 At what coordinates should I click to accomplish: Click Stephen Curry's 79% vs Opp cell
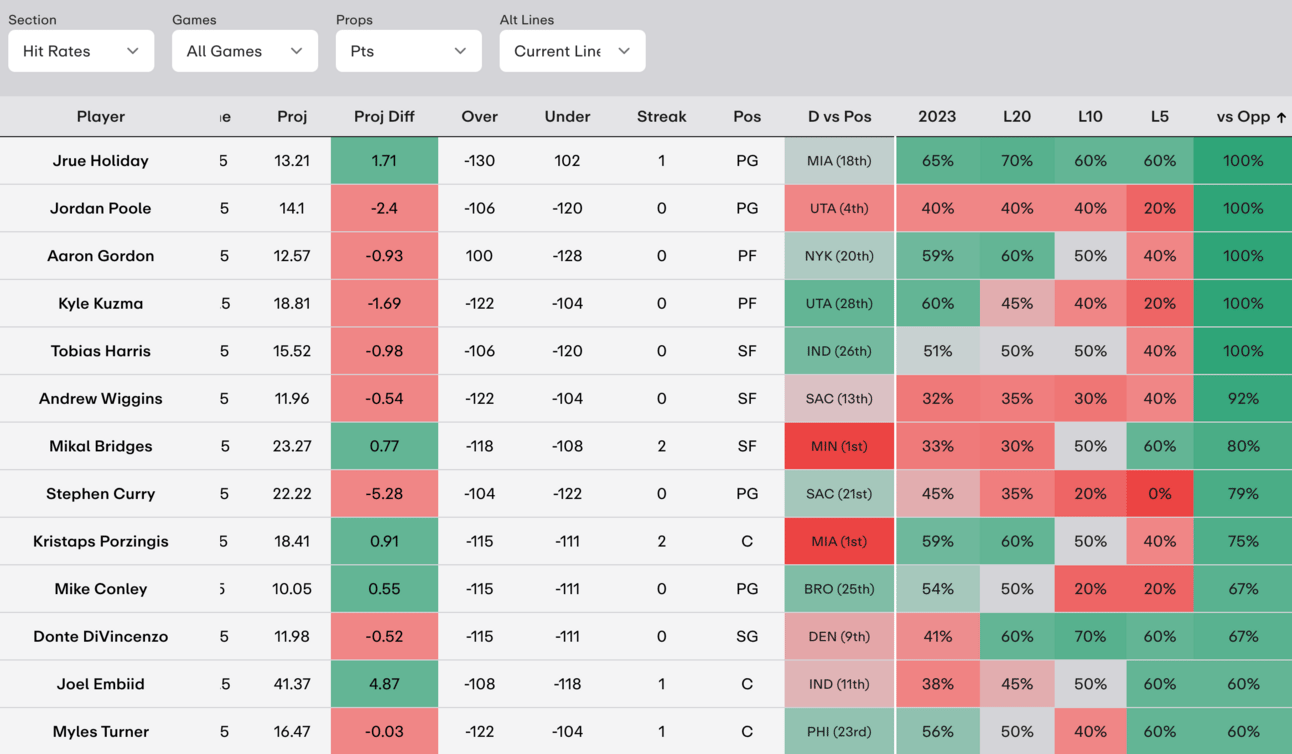tap(1243, 493)
